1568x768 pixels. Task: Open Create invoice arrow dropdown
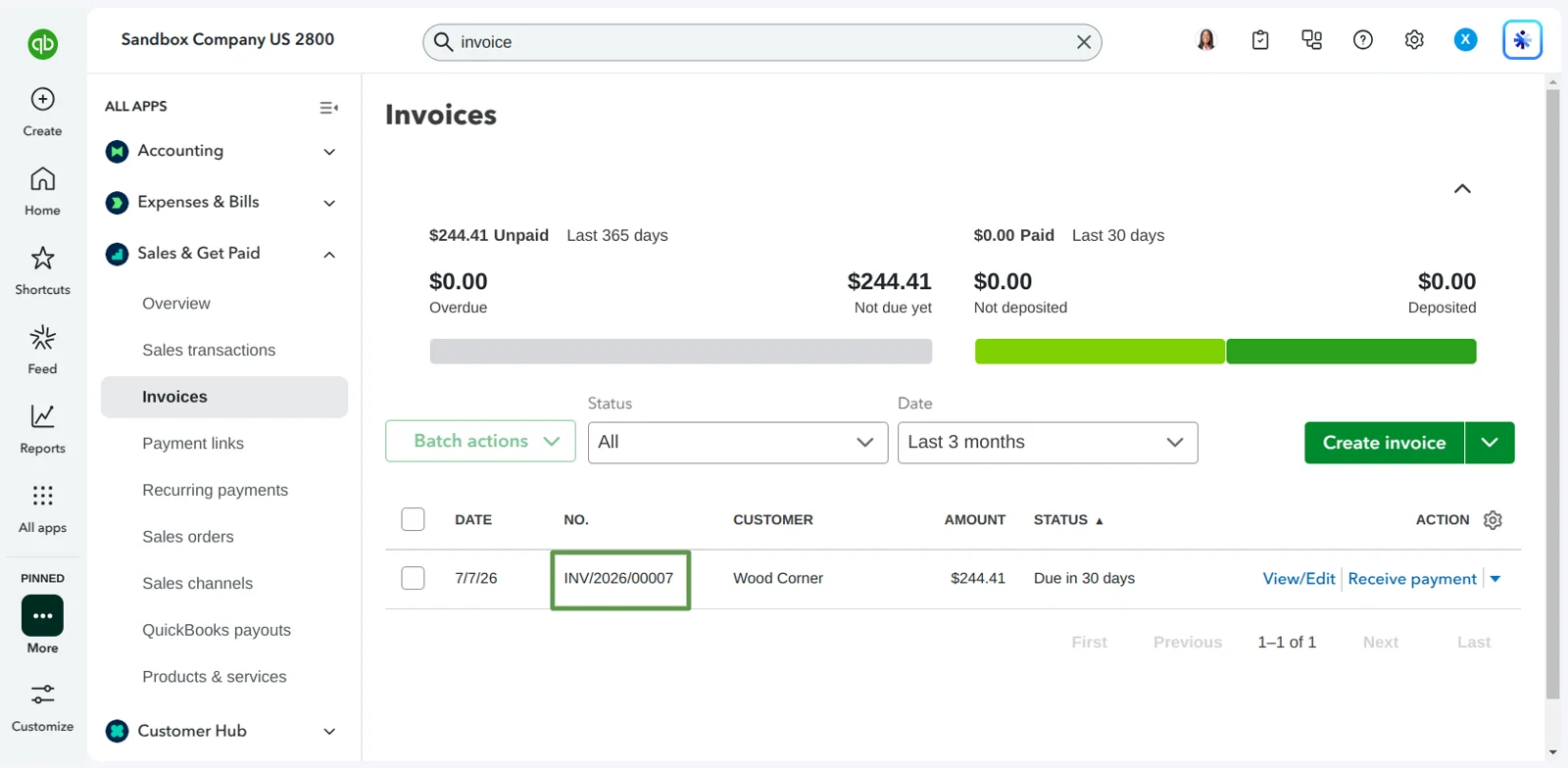1490,443
